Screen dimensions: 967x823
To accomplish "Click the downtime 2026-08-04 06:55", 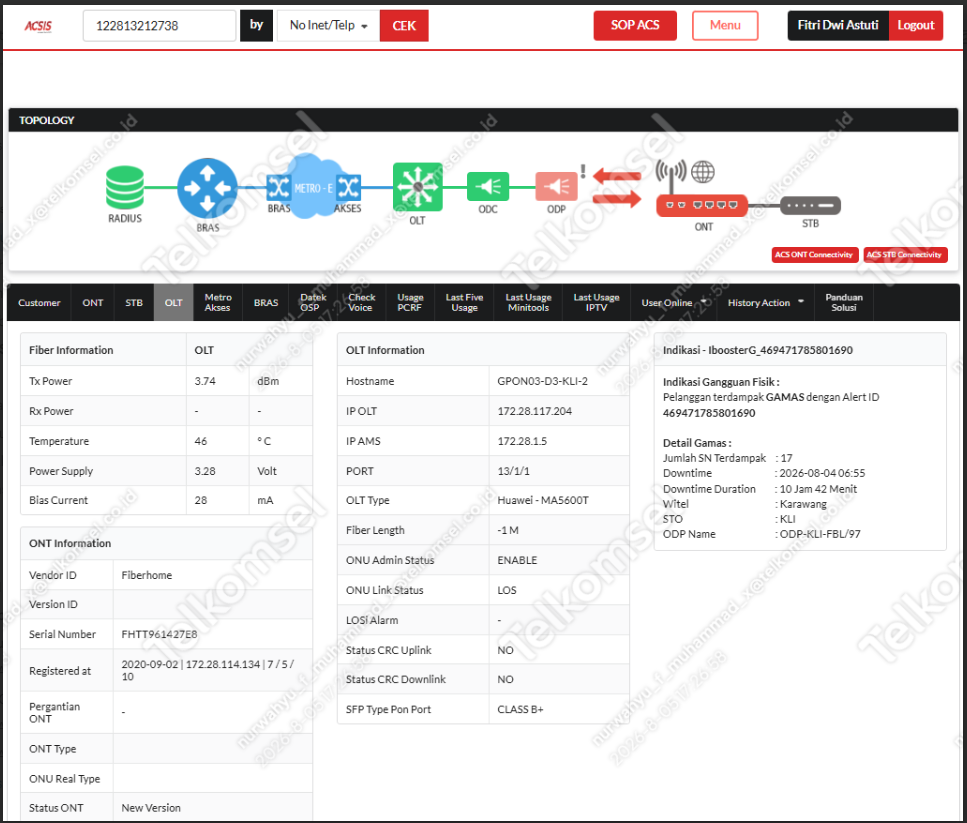I will [x=822, y=473].
